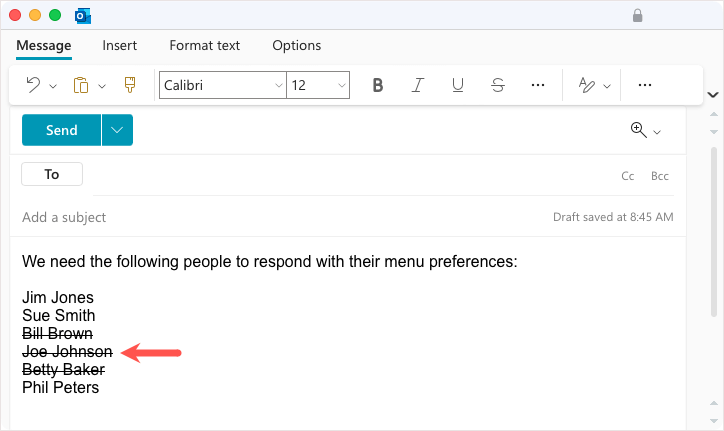This screenshot has height=431, width=724.
Task: Expand the Send options arrow
Action: point(117,130)
